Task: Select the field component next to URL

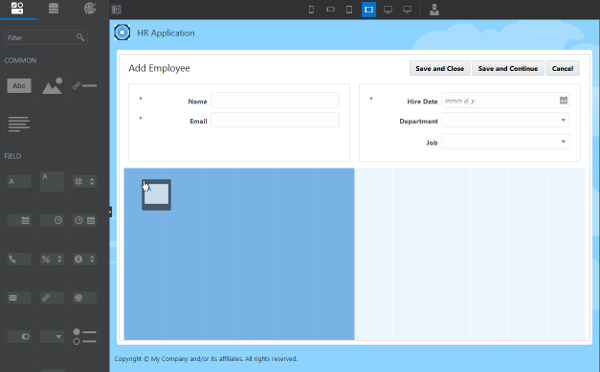Action: (85, 298)
